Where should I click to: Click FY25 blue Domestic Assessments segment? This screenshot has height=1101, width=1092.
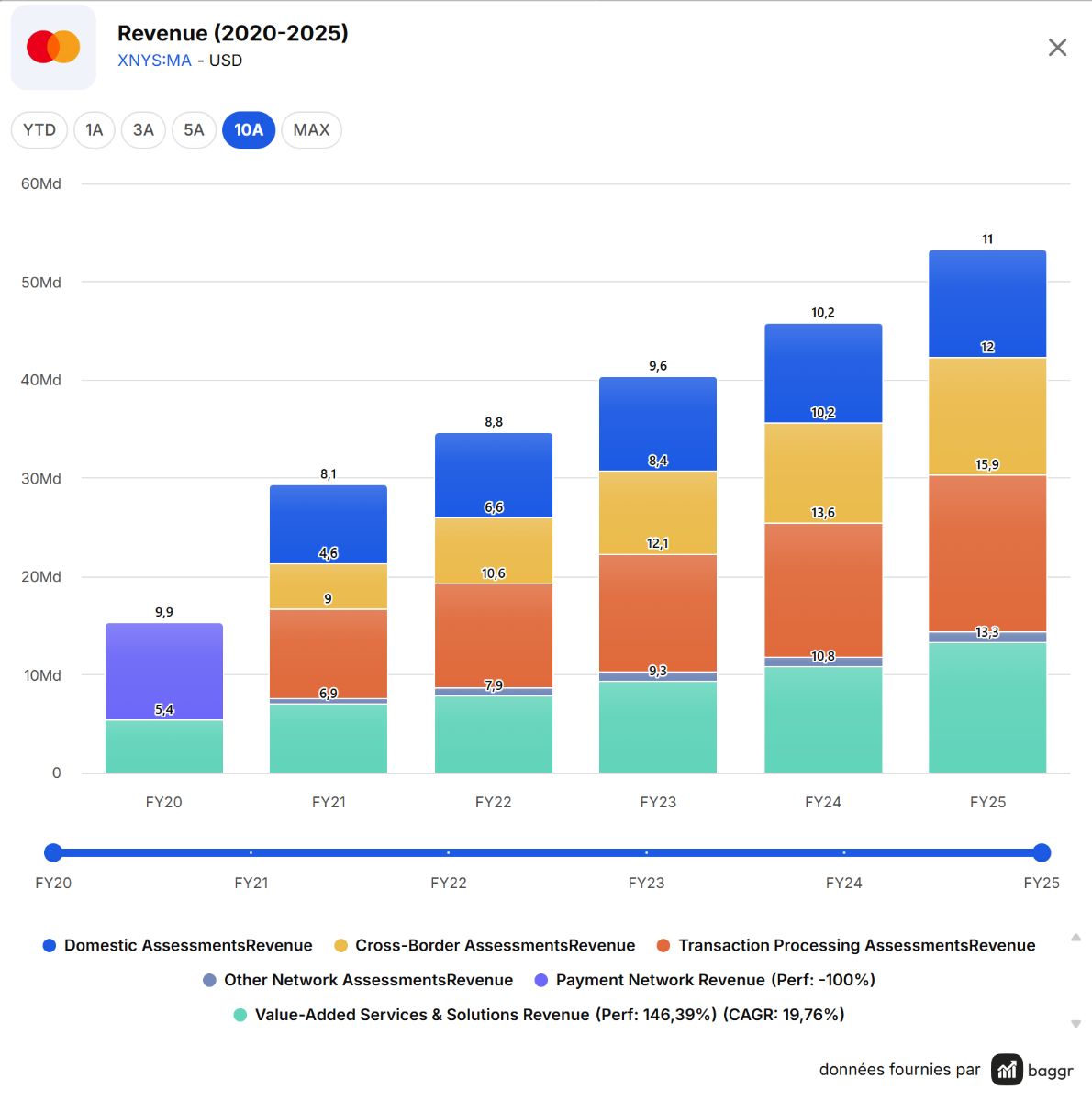point(987,304)
